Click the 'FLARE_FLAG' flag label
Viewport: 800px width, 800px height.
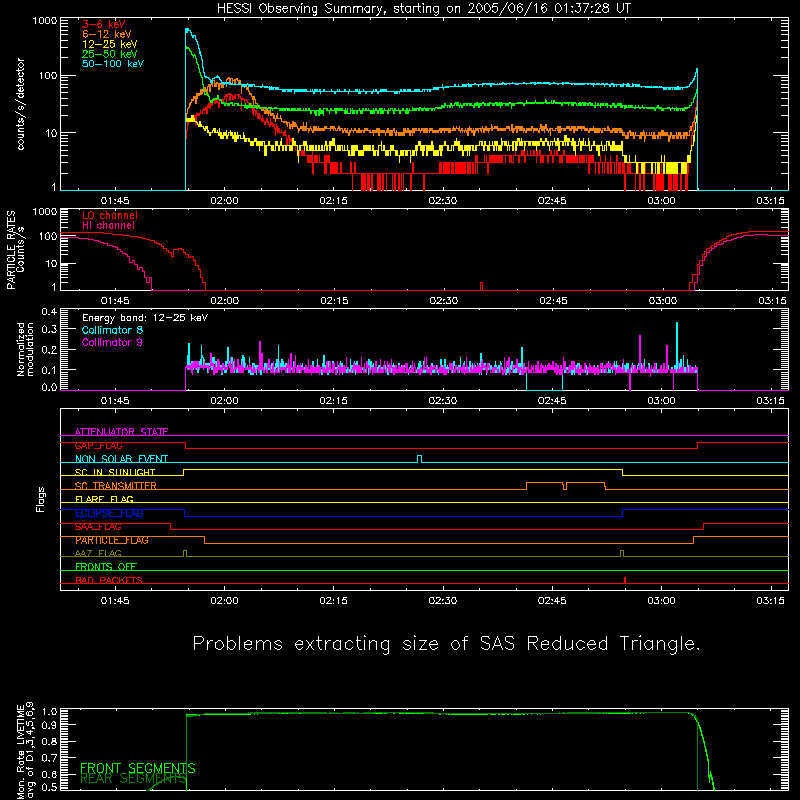(104, 499)
